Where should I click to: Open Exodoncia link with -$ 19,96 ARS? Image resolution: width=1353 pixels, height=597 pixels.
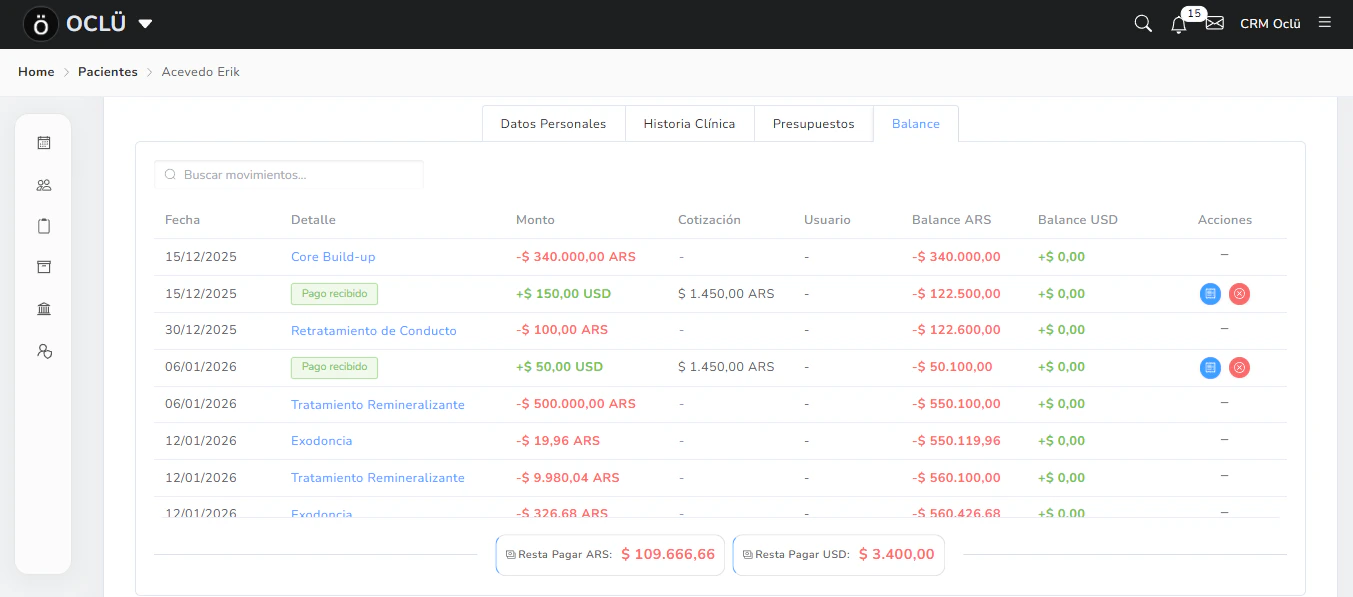coord(322,441)
